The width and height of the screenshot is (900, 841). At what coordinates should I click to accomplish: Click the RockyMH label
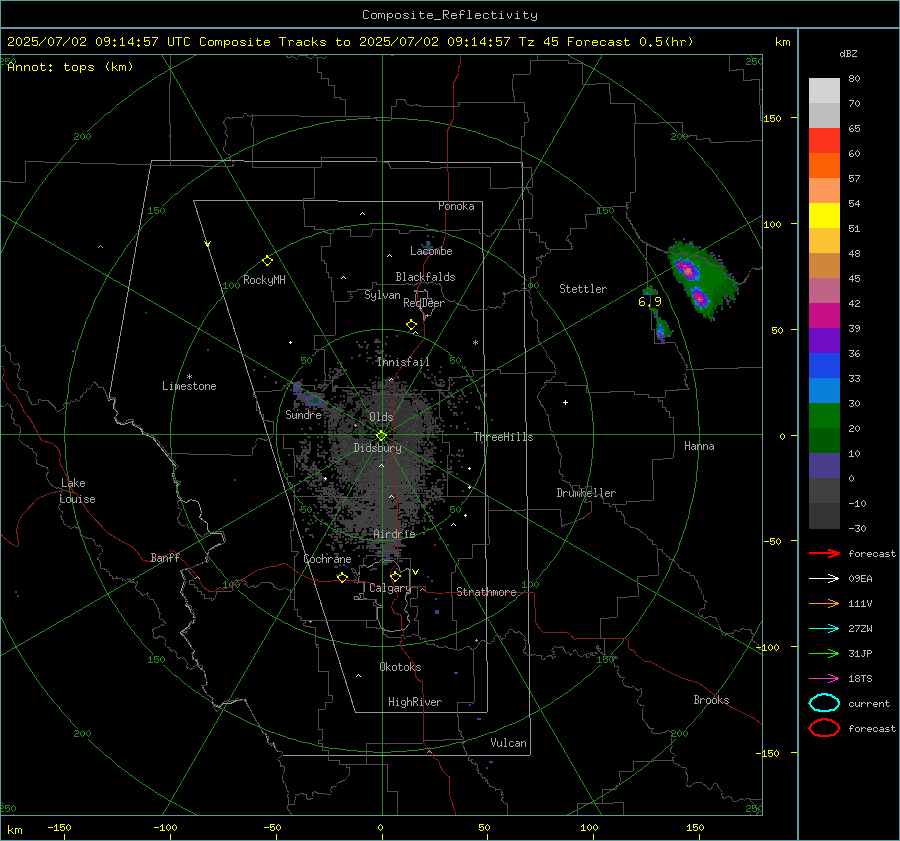click(264, 280)
